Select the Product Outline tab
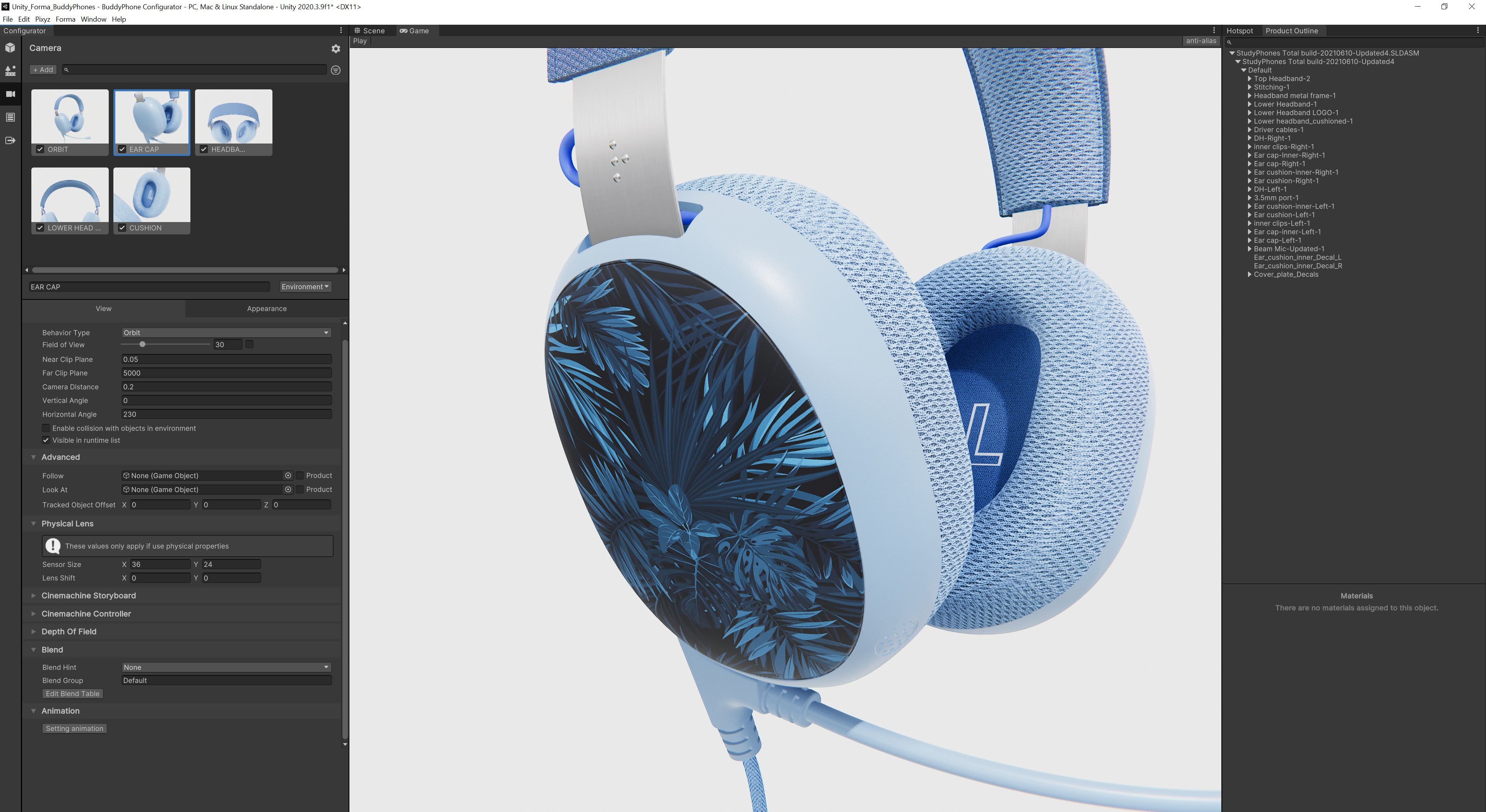Image resolution: width=1486 pixels, height=812 pixels. point(1292,31)
